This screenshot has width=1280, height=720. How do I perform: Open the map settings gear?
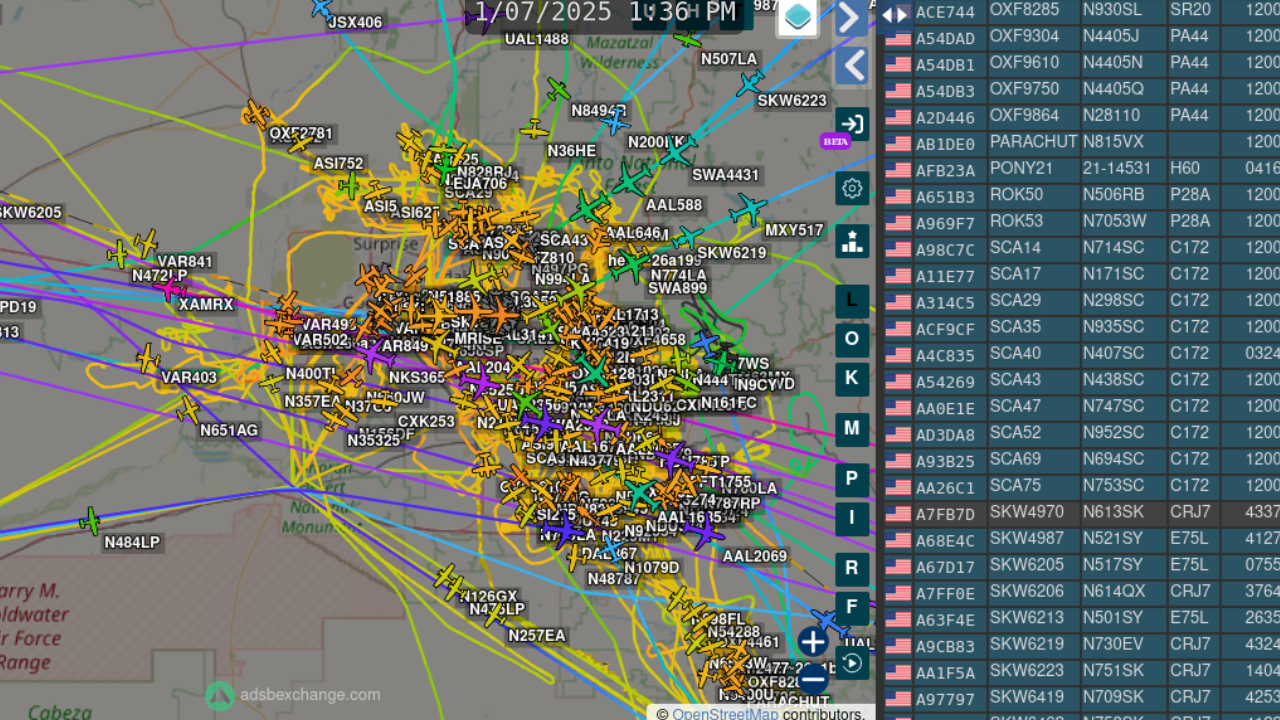point(852,188)
